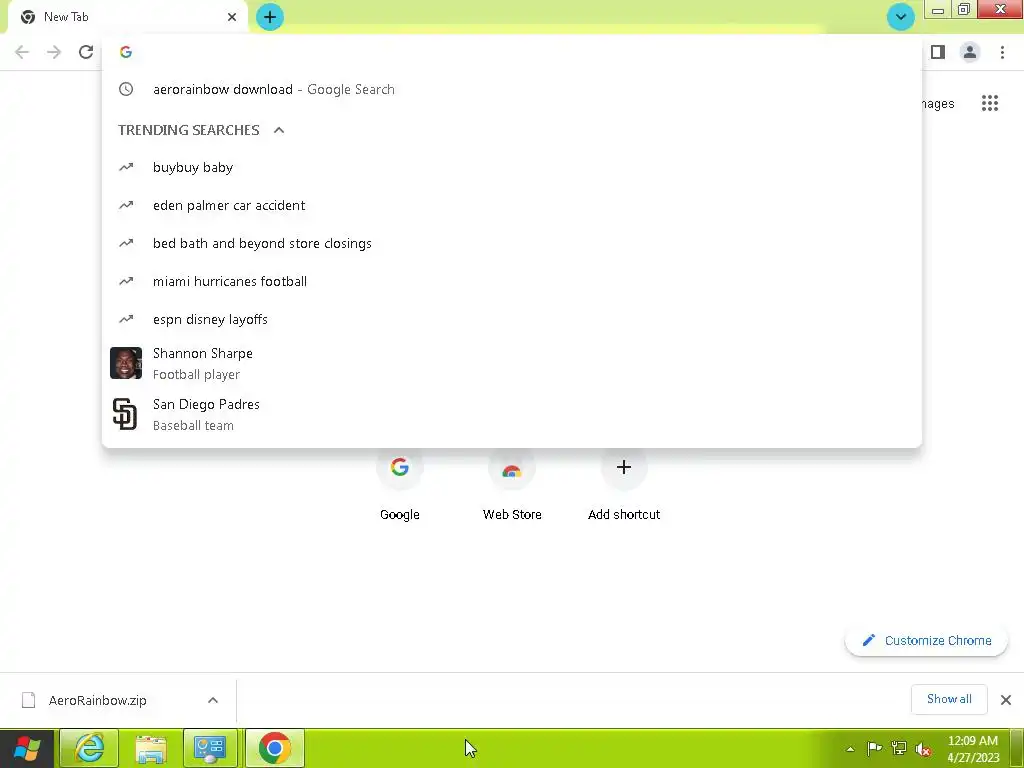
Task: Close the New Tab tab
Action: (232, 17)
